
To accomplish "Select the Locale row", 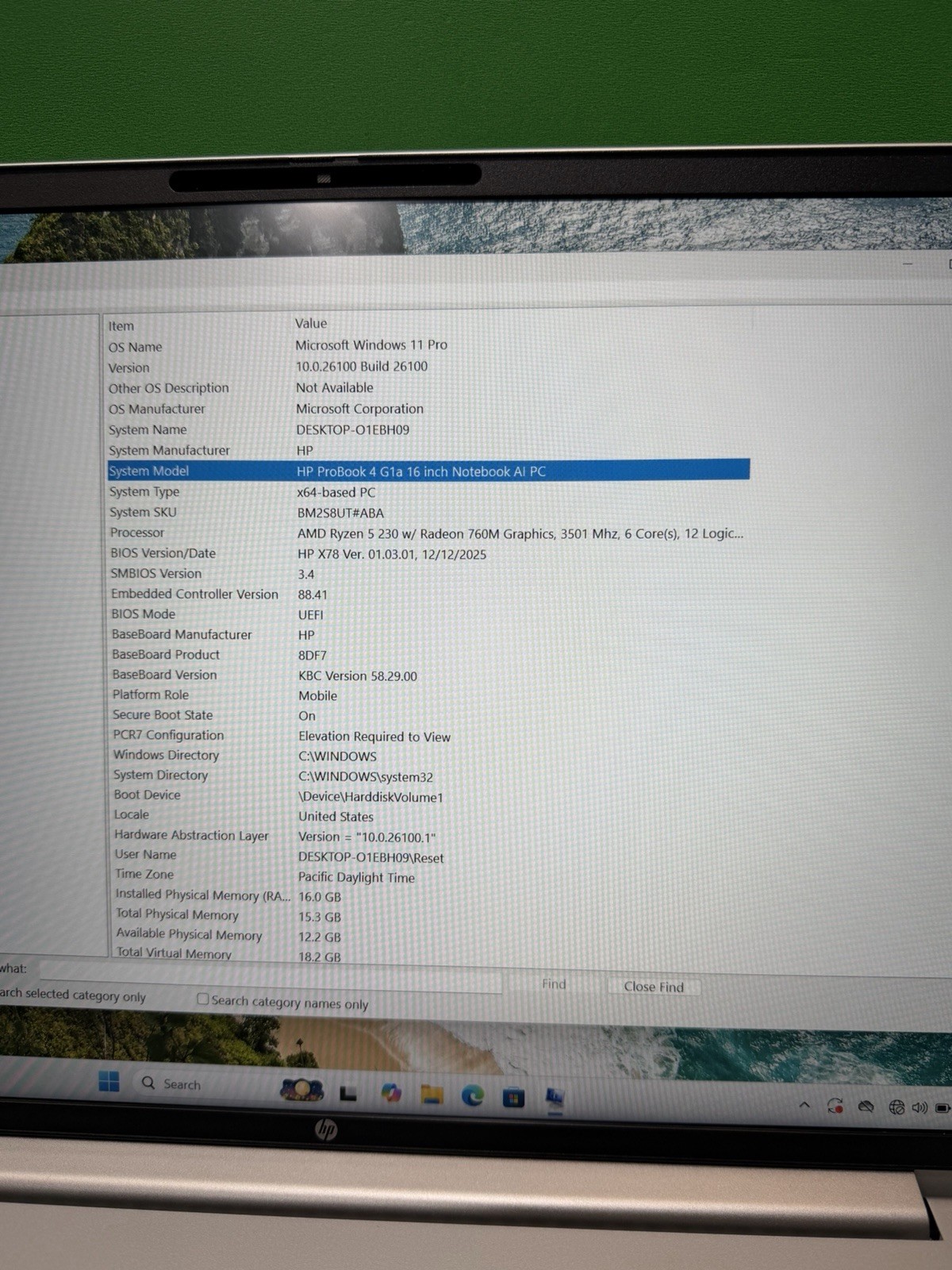I will (x=428, y=815).
